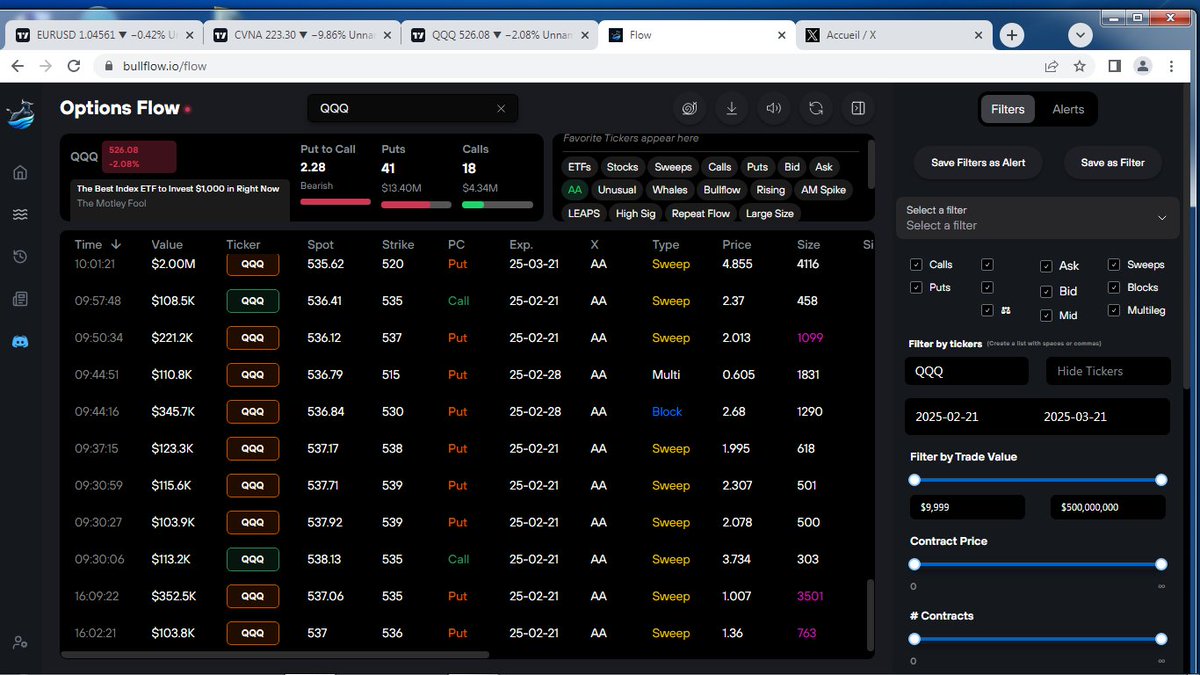1200x675 pixels.
Task: Click left handle of # Contracts slider
Action: (914, 639)
